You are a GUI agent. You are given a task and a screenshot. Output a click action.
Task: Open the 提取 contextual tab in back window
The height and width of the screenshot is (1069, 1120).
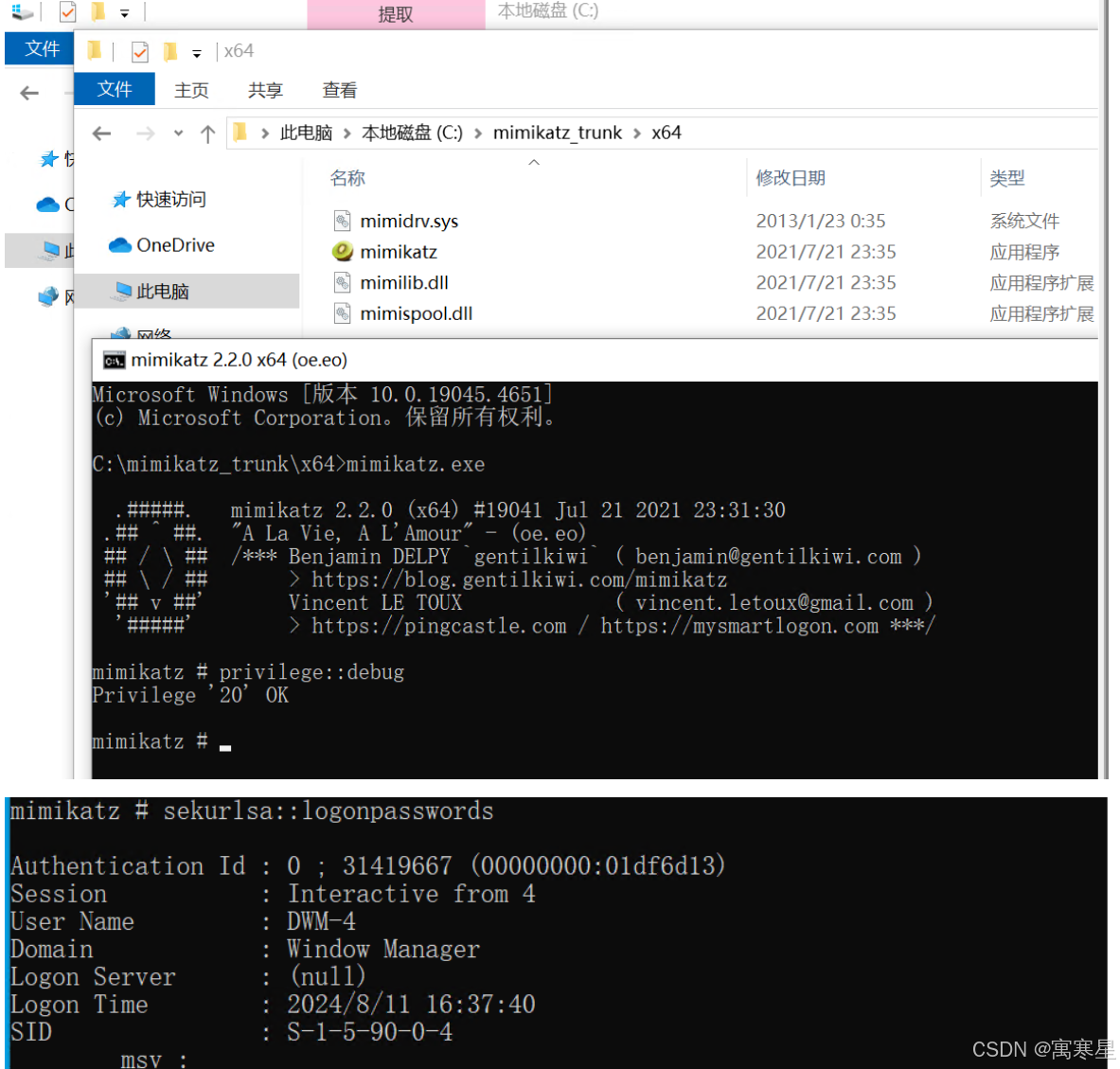pos(396,14)
